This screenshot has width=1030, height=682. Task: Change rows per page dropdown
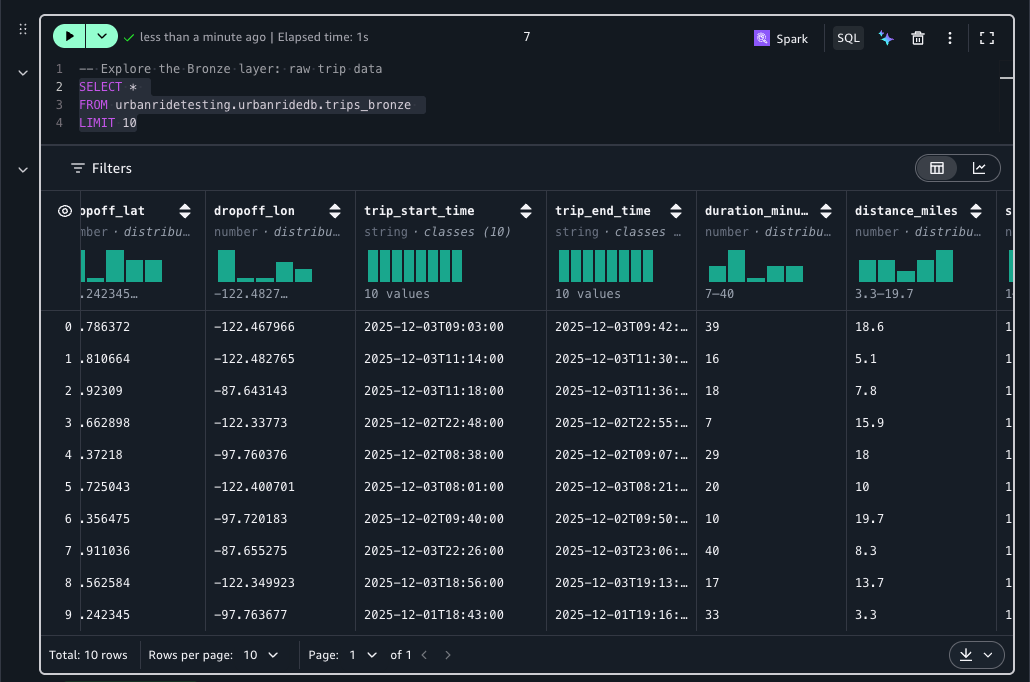[261, 655]
